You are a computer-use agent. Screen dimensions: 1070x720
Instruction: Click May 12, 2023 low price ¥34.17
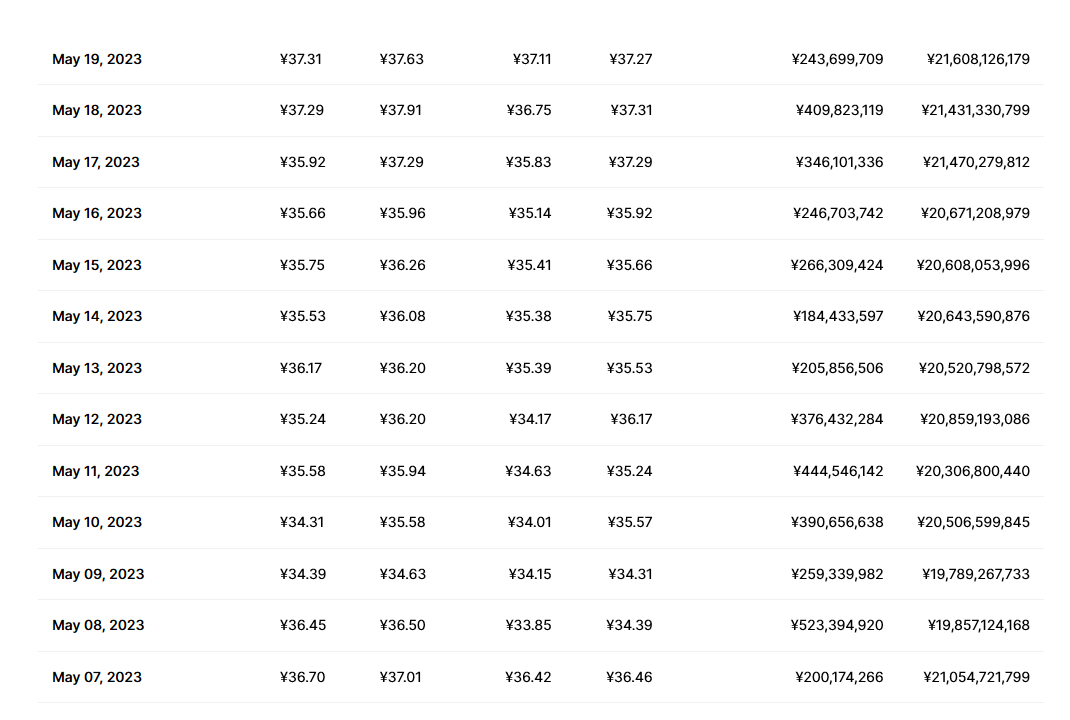(x=530, y=420)
